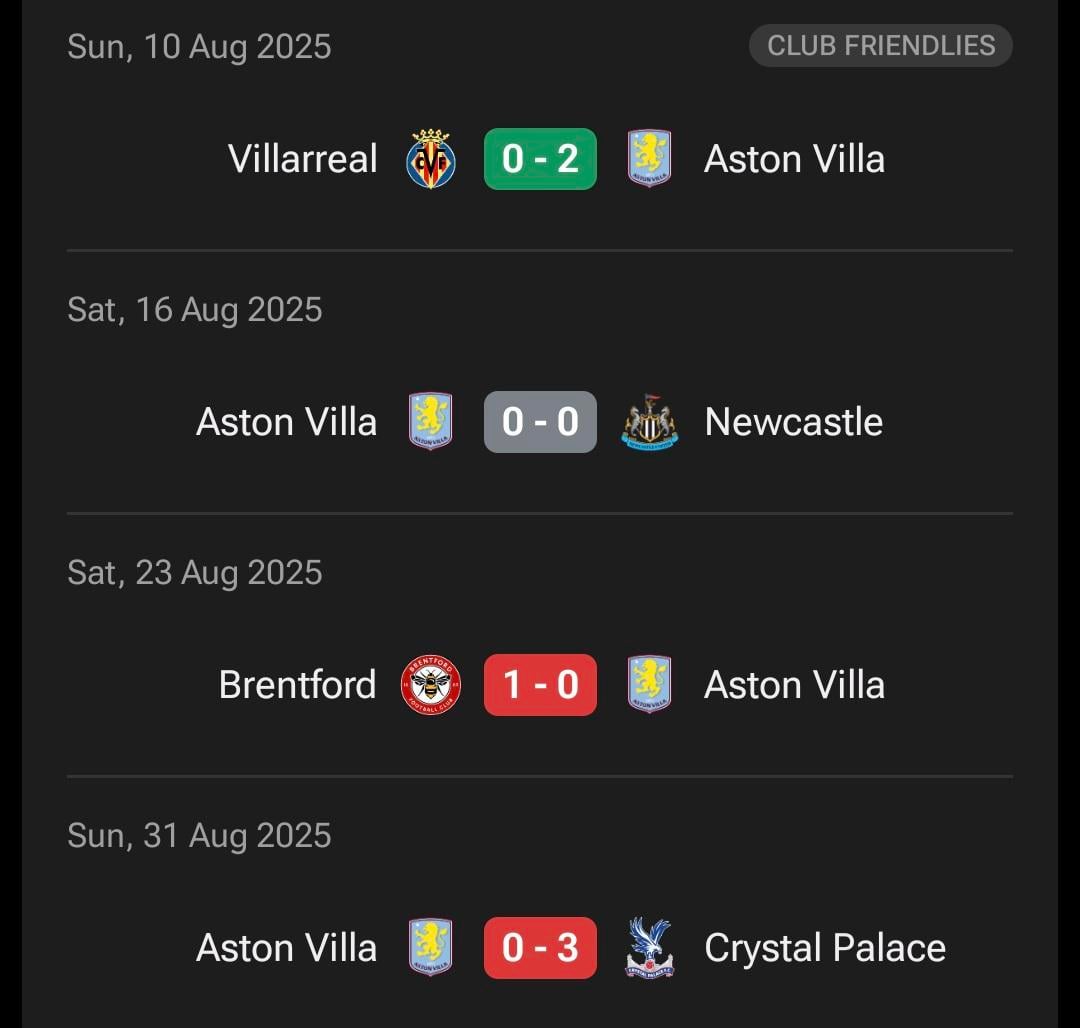The width and height of the screenshot is (1080, 1028).
Task: Tap the Newcastle team name
Action: [794, 422]
